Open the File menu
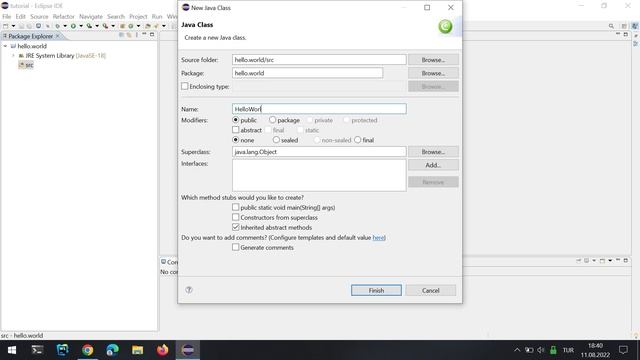The height and width of the screenshot is (360, 640). click(7, 16)
